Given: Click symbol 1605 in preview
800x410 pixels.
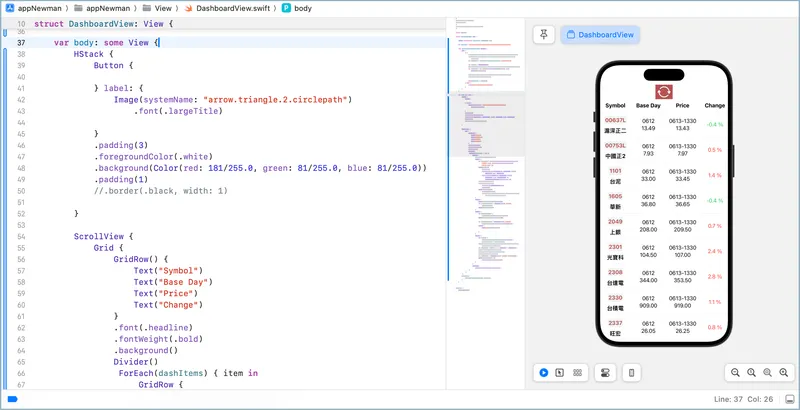Looking at the screenshot, I should (x=615, y=196).
